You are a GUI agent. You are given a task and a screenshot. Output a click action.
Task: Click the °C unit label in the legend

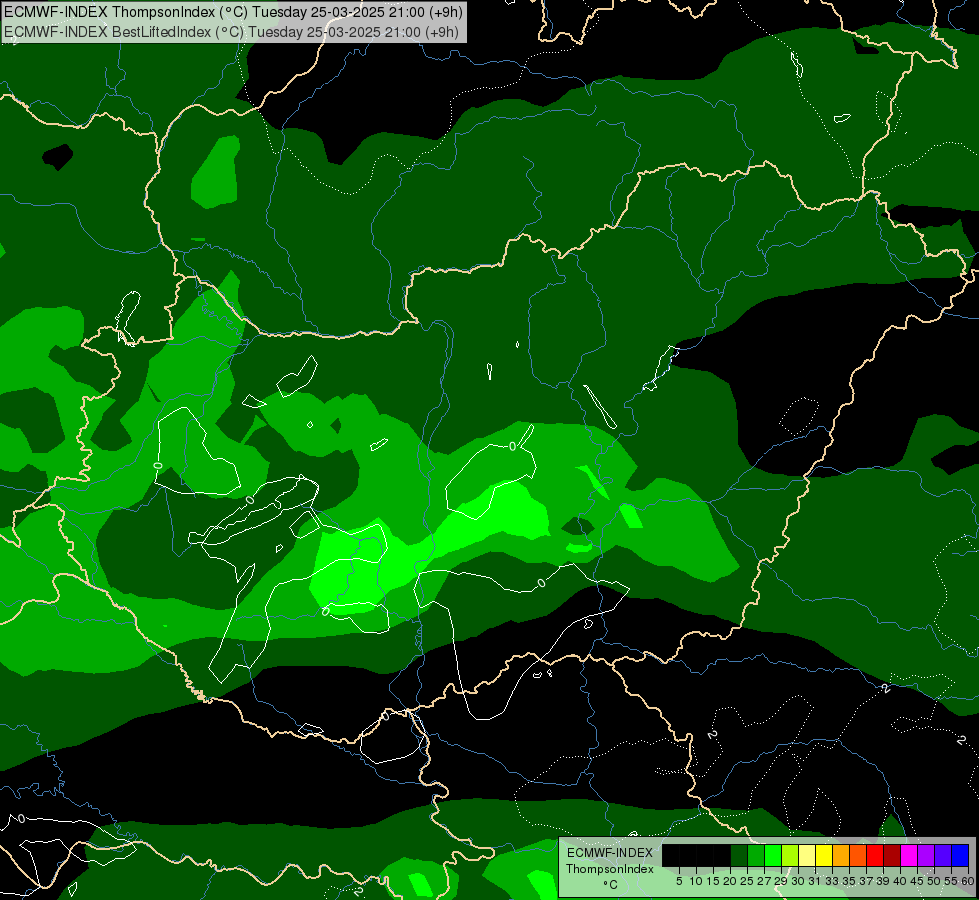(x=611, y=885)
